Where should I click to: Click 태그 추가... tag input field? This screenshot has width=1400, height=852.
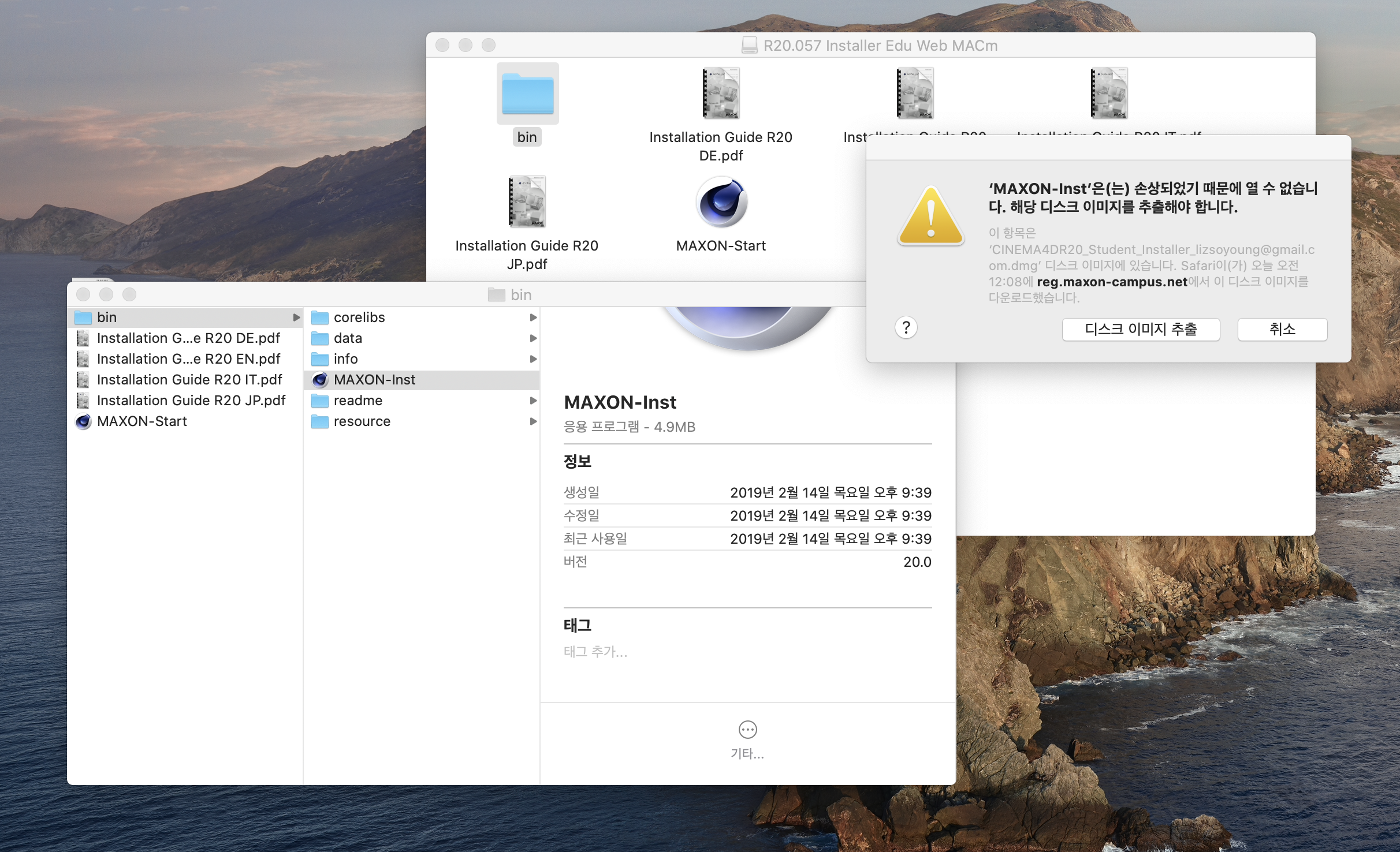(x=595, y=652)
